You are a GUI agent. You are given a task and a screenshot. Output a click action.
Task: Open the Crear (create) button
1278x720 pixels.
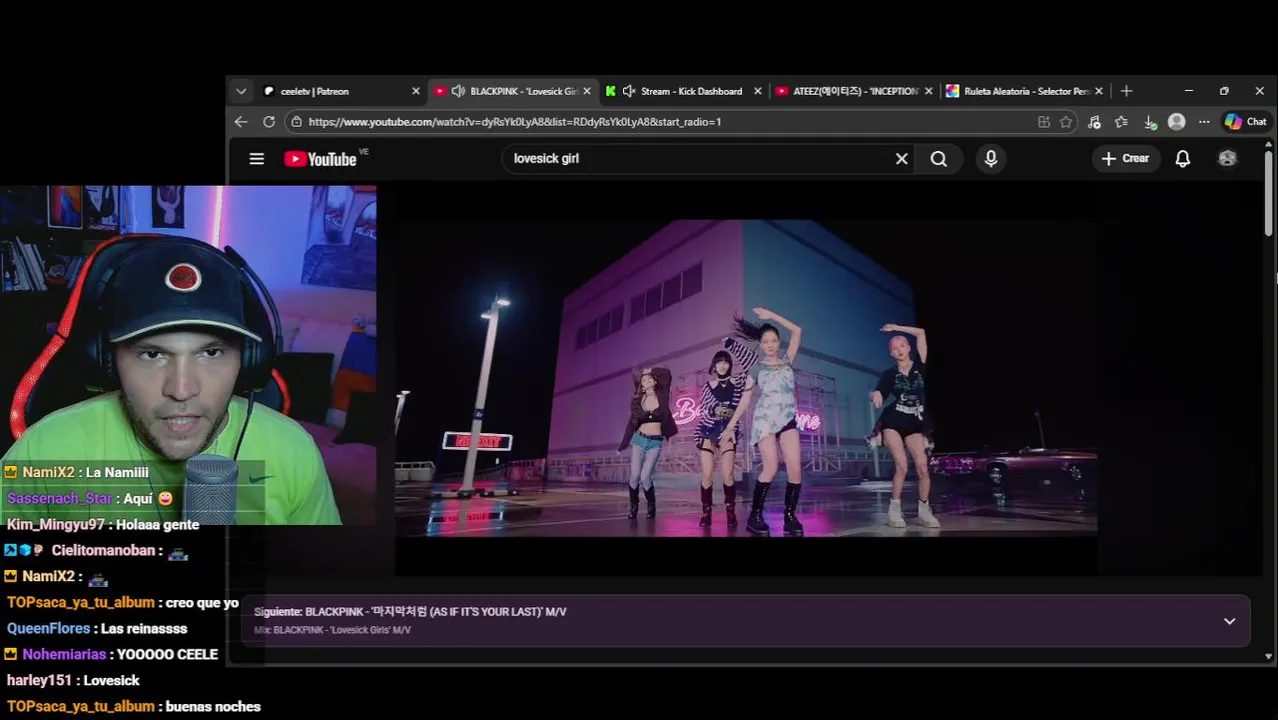click(x=1126, y=158)
